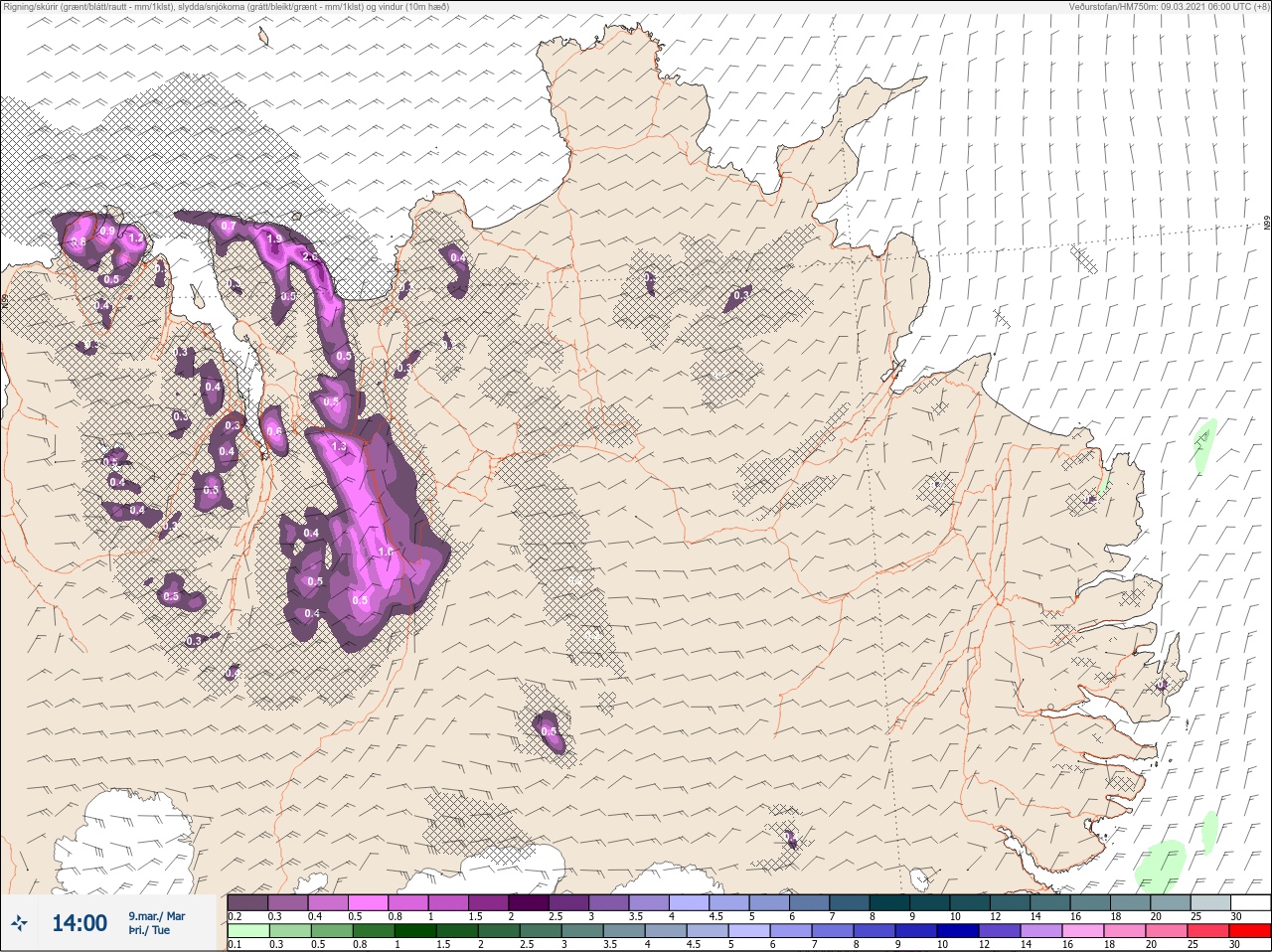Image resolution: width=1272 pixels, height=952 pixels.
Task: Click the "1.6" snowfall value in the large pink area
Action: 387,552
